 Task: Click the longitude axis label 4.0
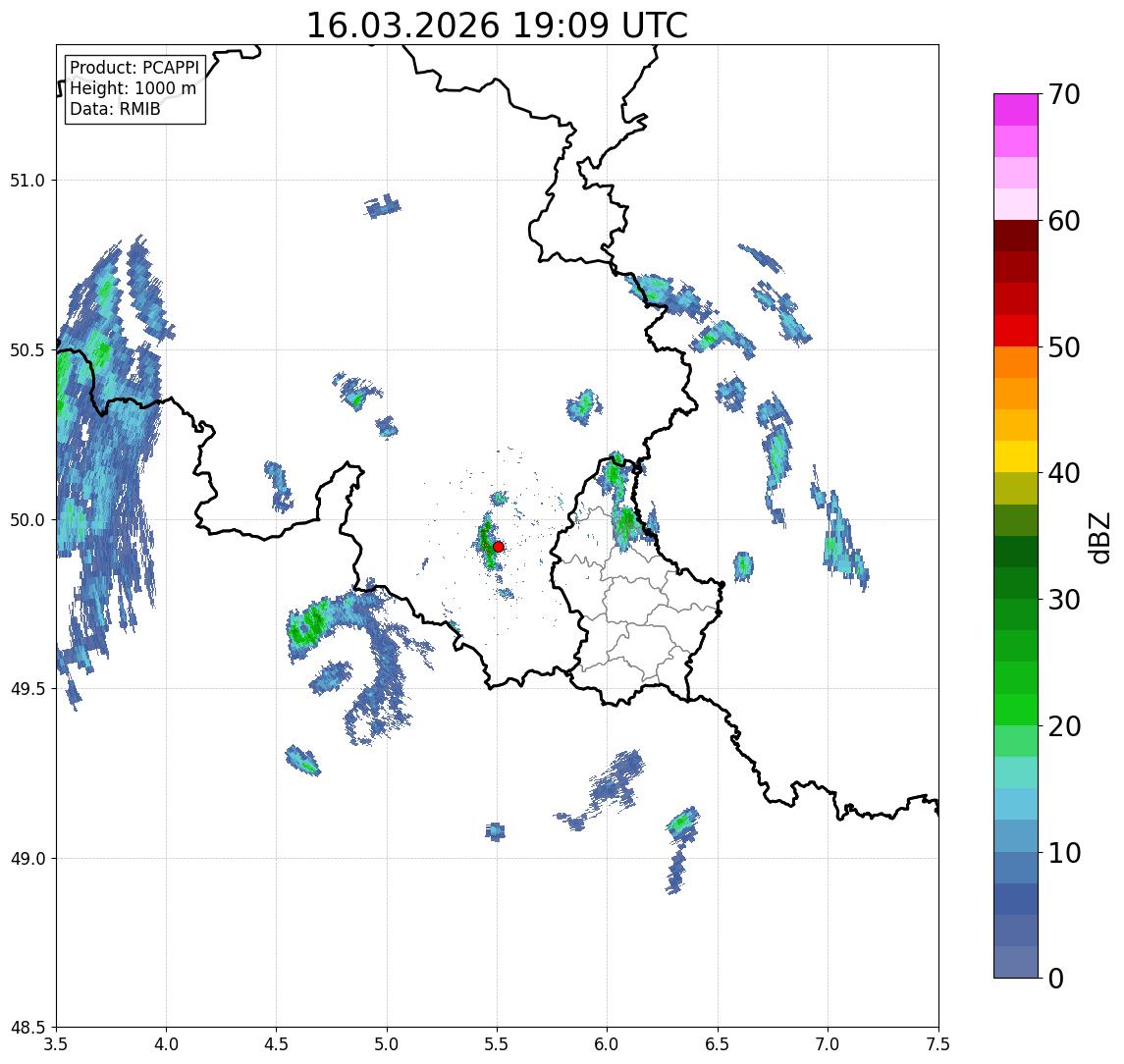(166, 1044)
